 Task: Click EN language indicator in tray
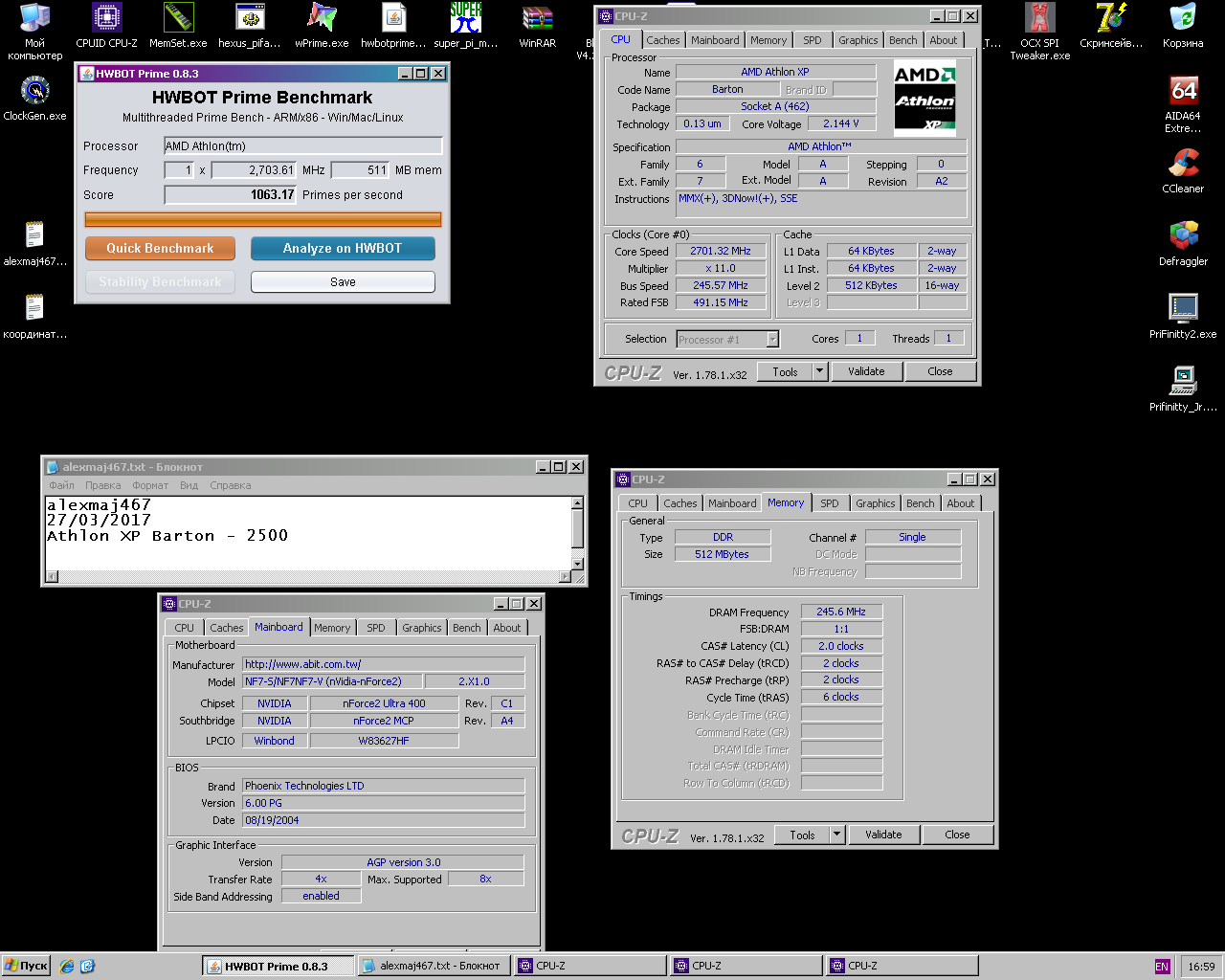[1162, 967]
